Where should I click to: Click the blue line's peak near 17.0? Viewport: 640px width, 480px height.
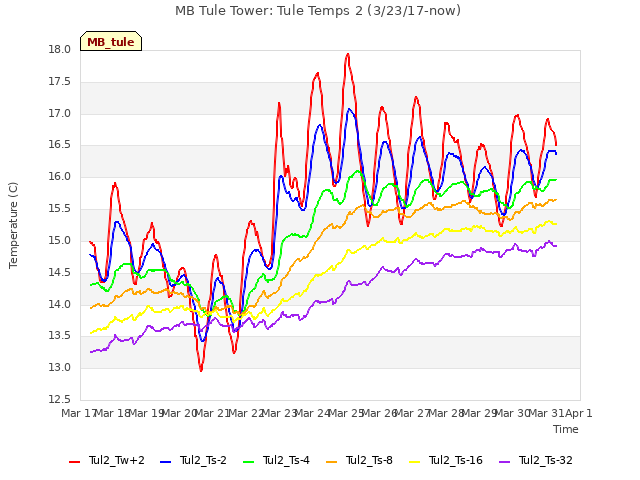click(349, 109)
